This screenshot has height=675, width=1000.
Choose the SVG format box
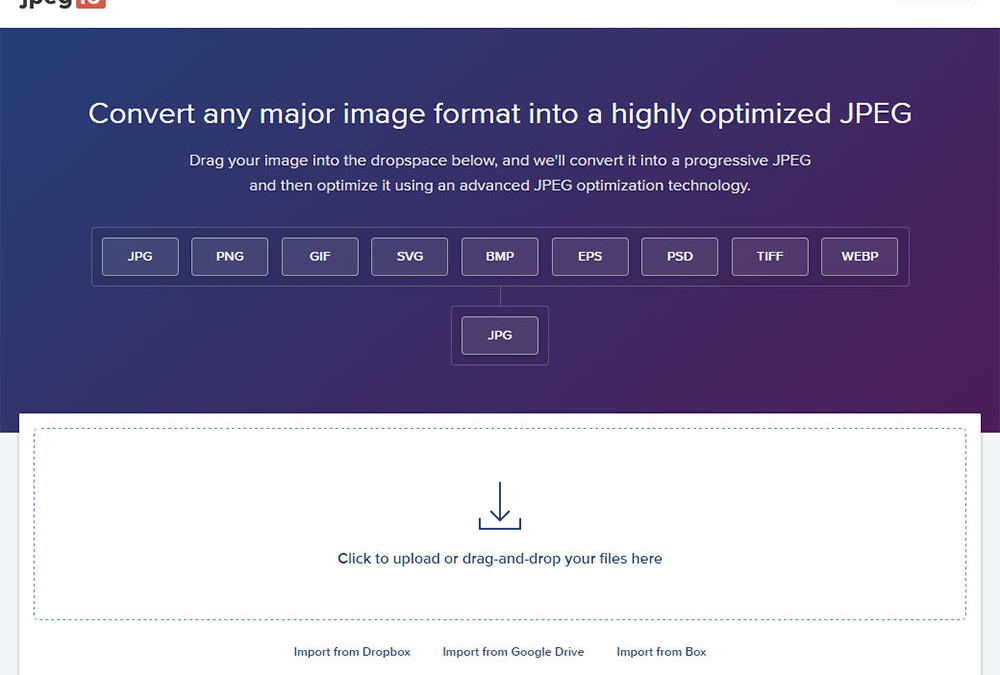tap(410, 256)
